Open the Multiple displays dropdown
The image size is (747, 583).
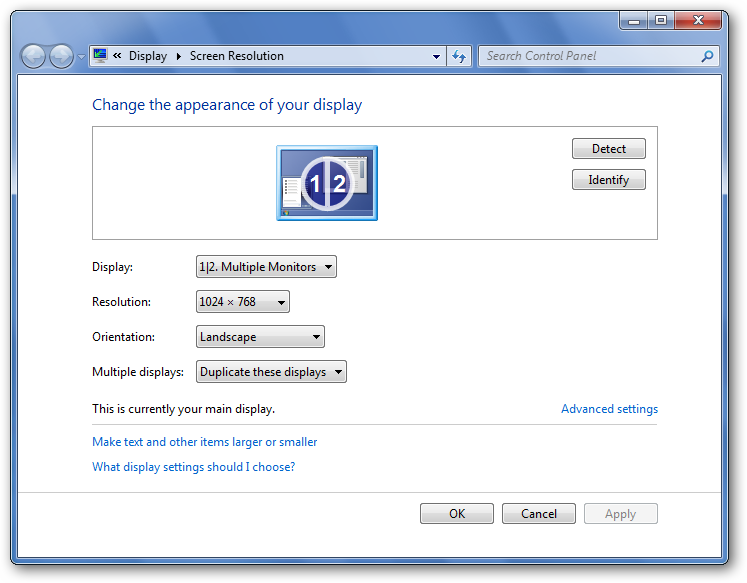pyautogui.click(x=271, y=372)
